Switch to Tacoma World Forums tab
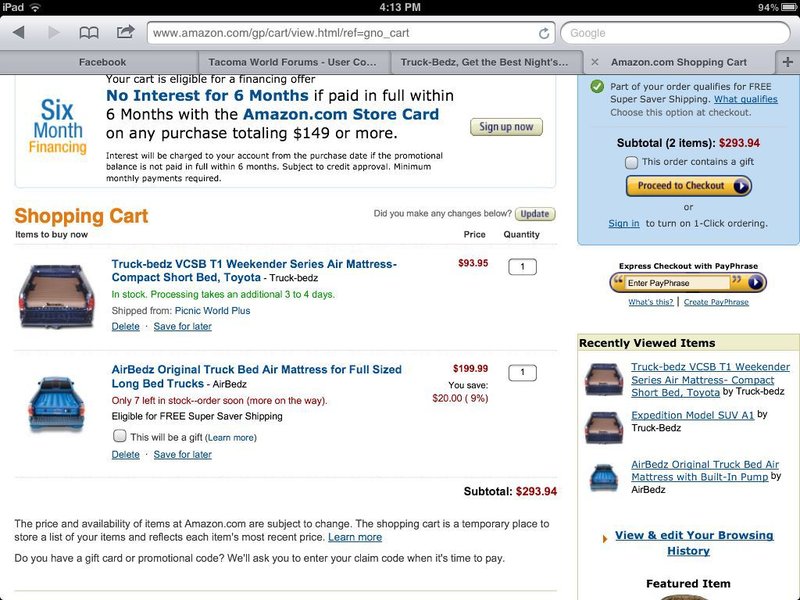 (x=292, y=62)
